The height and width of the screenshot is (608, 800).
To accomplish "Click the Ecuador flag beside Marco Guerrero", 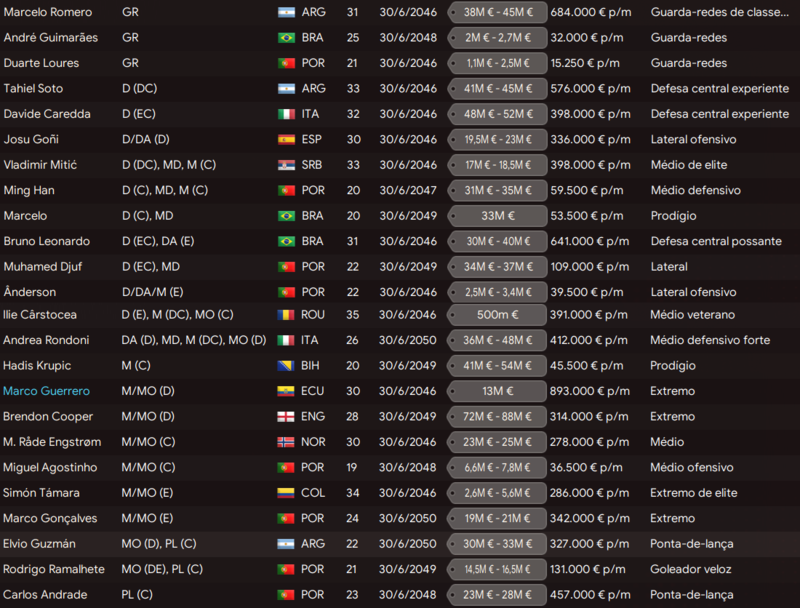I will (286, 392).
